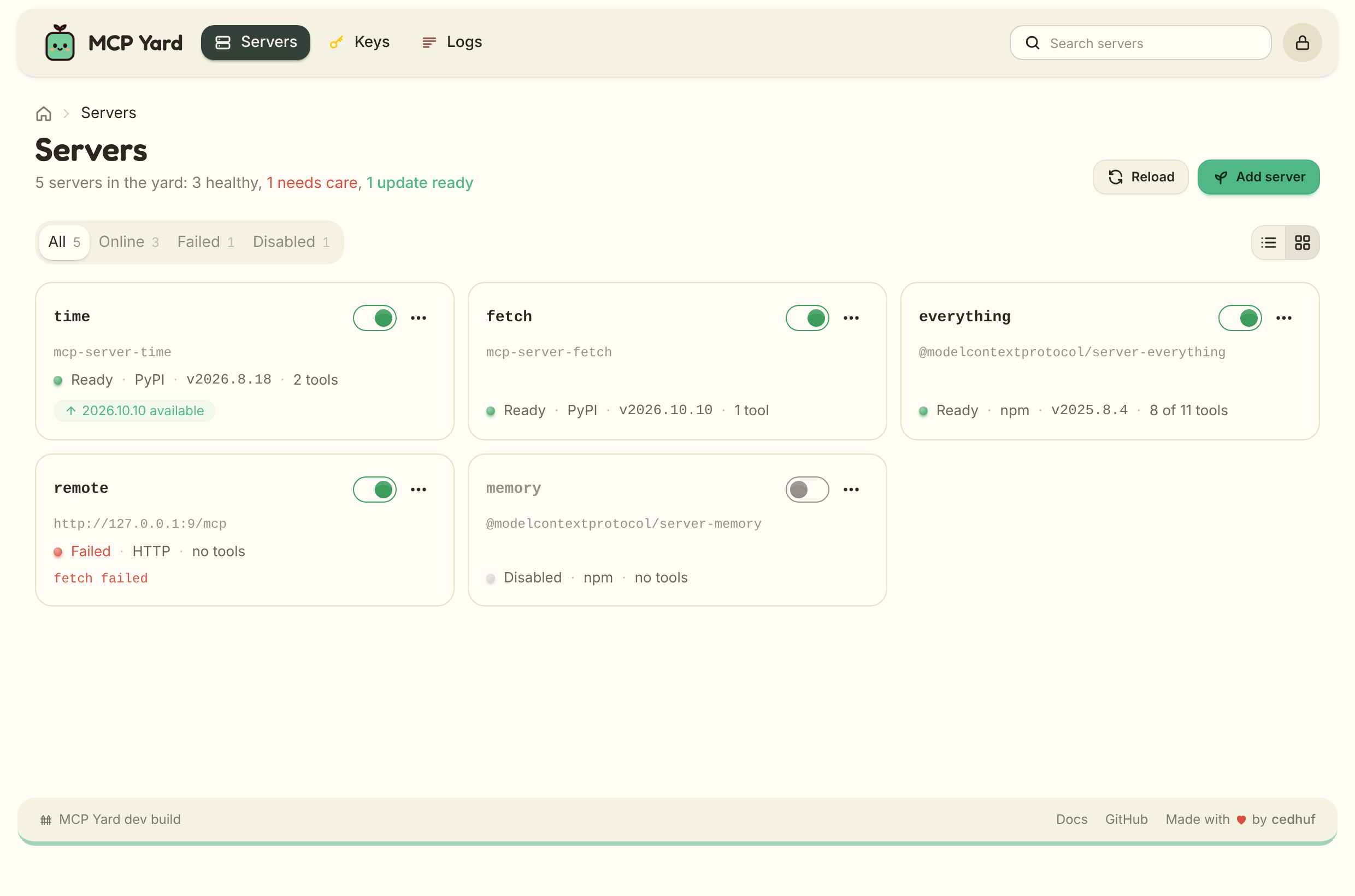Click '1 needs care' summary text
The width and height of the screenshot is (1355, 896).
pyautogui.click(x=312, y=183)
